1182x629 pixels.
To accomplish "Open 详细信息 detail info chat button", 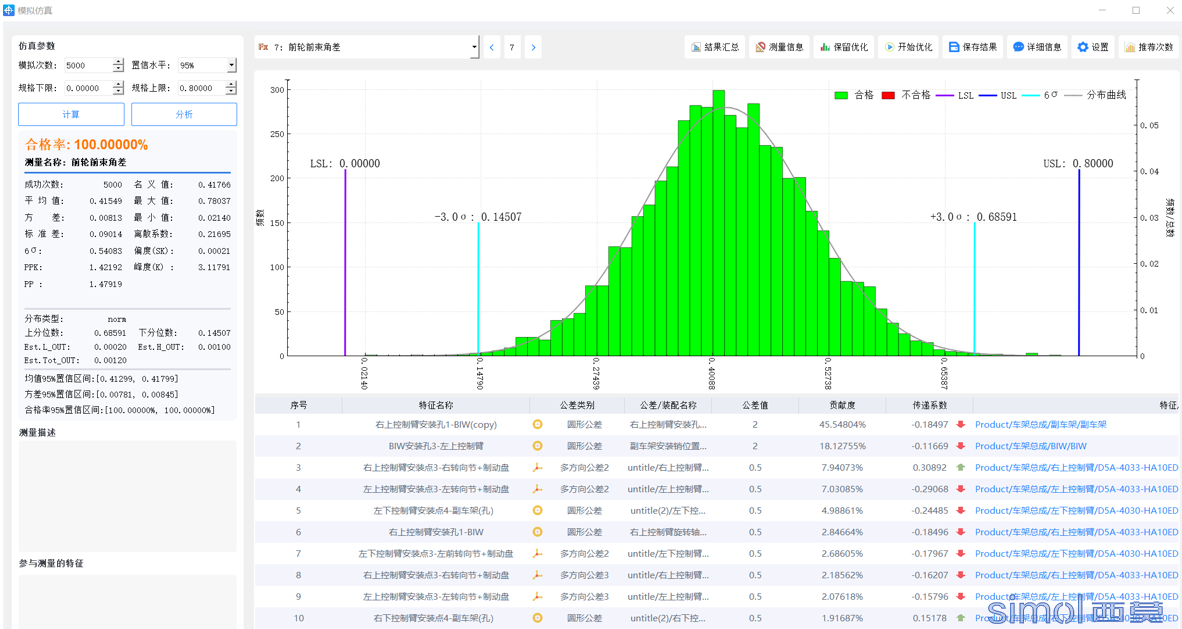I will tap(1037, 47).
